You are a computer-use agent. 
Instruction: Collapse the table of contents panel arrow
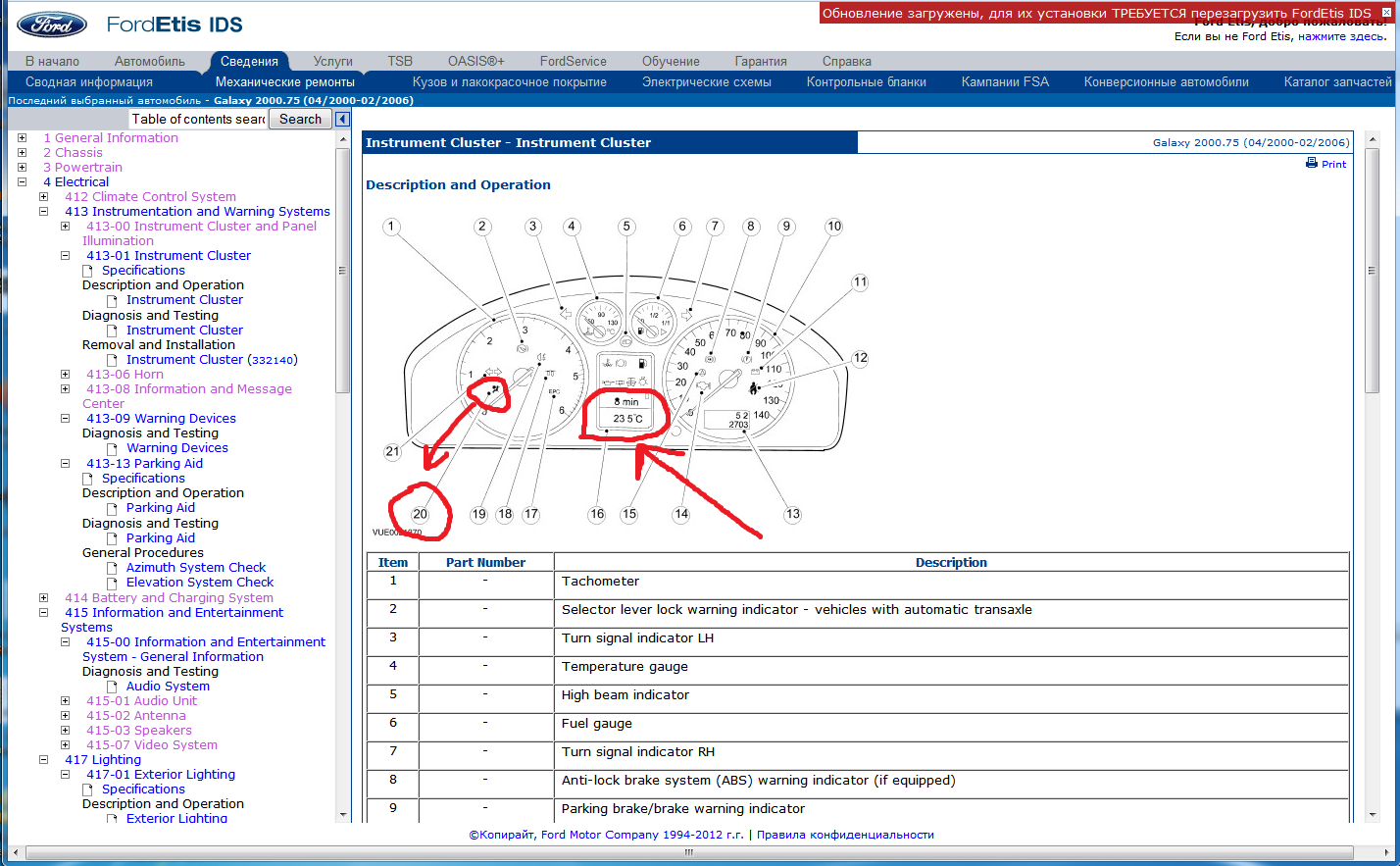[342, 119]
